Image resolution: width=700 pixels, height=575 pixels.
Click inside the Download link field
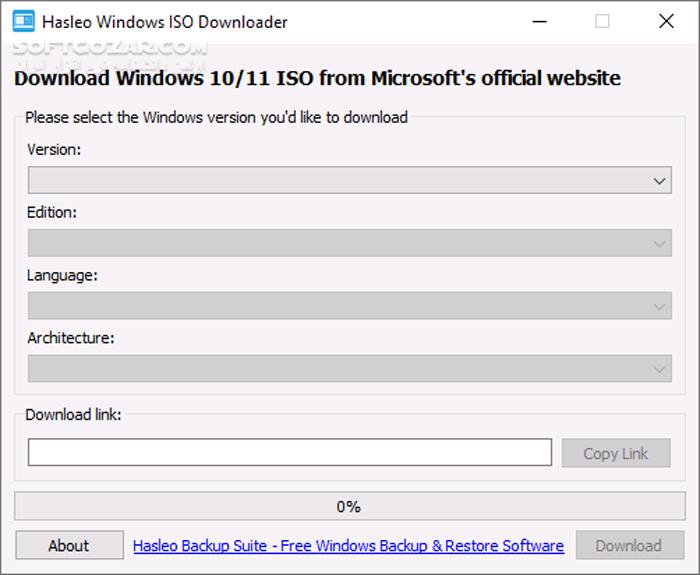tap(290, 452)
